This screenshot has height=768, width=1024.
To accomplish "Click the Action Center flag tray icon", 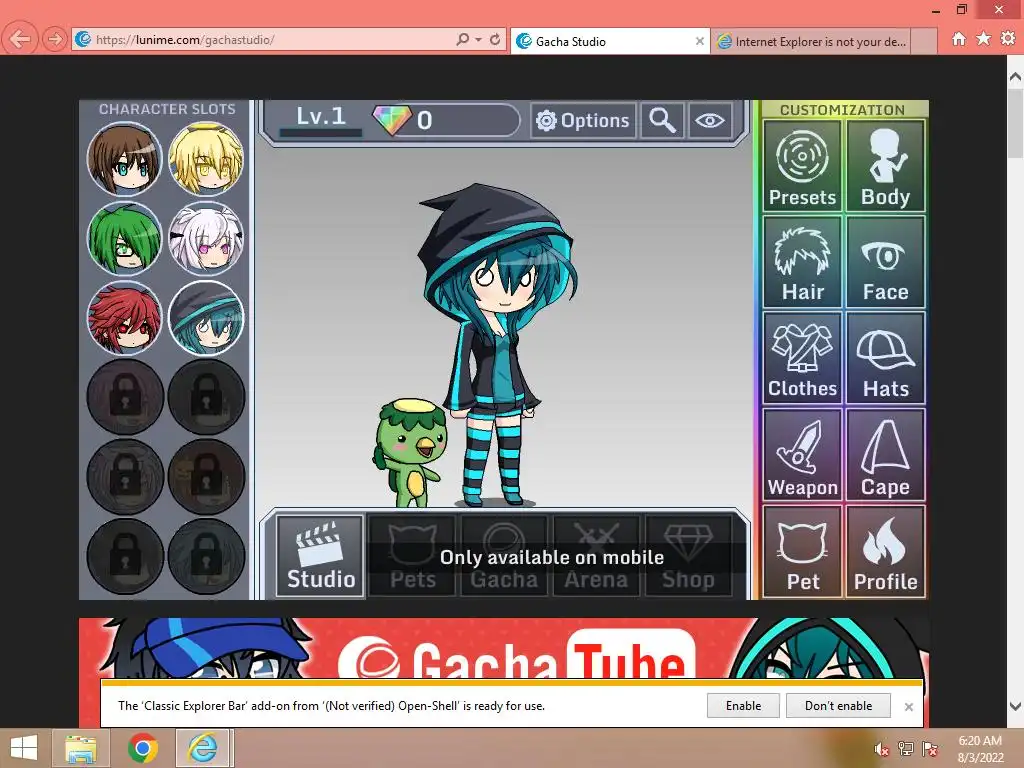I will 929,749.
